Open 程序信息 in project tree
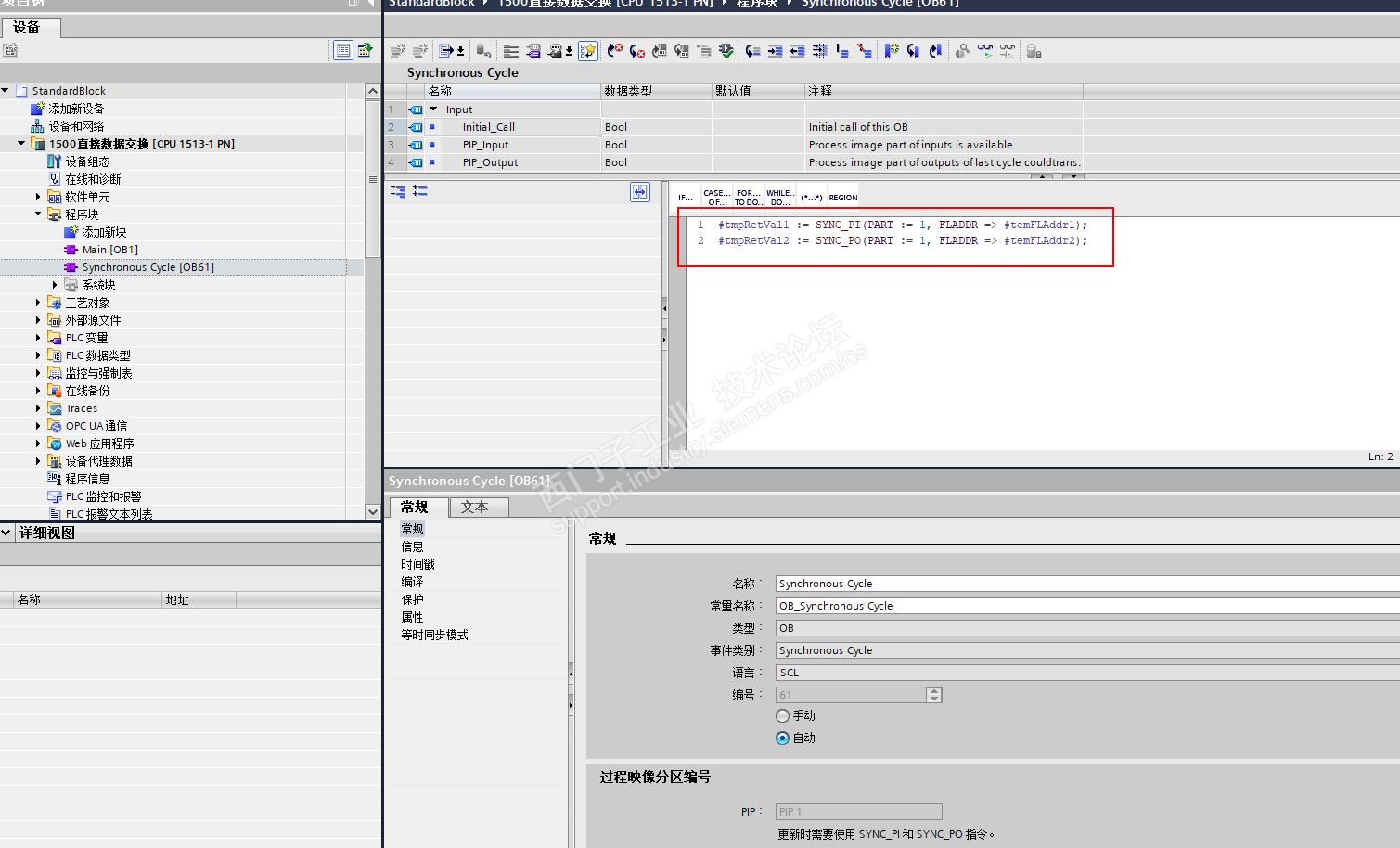The height and width of the screenshot is (848, 1400). tap(87, 479)
